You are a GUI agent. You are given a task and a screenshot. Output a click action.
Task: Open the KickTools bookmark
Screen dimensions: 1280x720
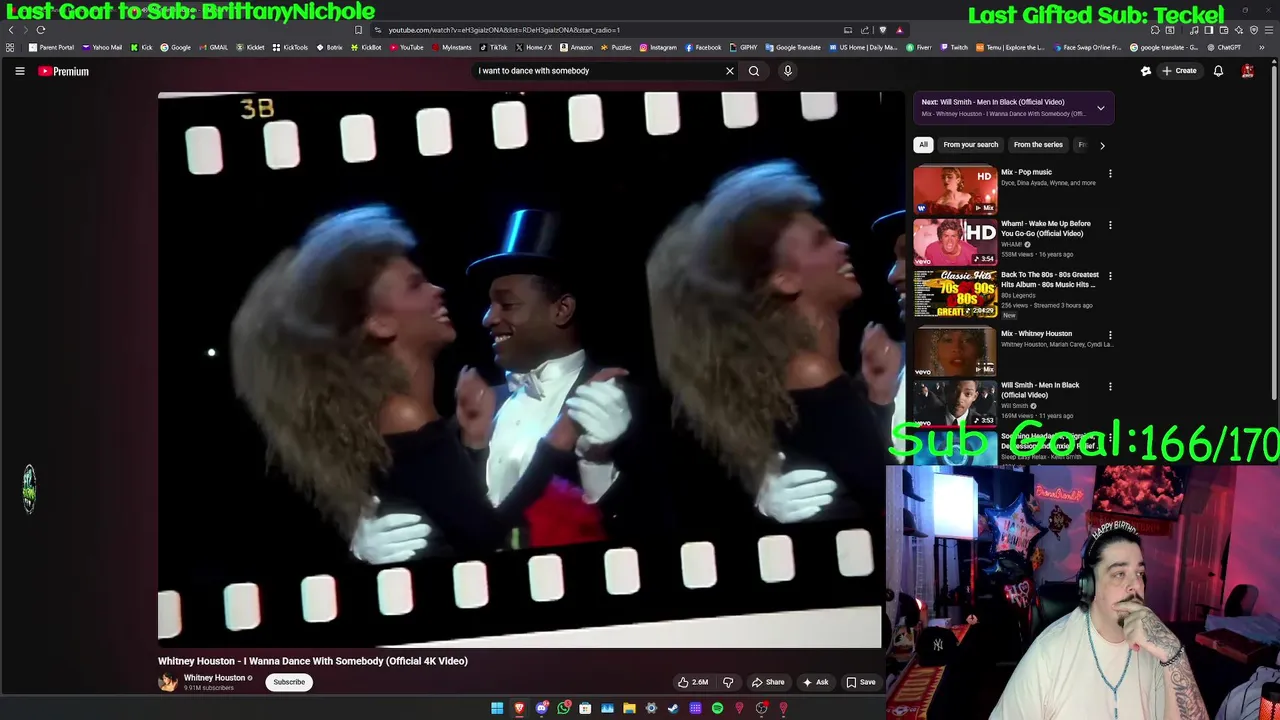pyautogui.click(x=290, y=47)
